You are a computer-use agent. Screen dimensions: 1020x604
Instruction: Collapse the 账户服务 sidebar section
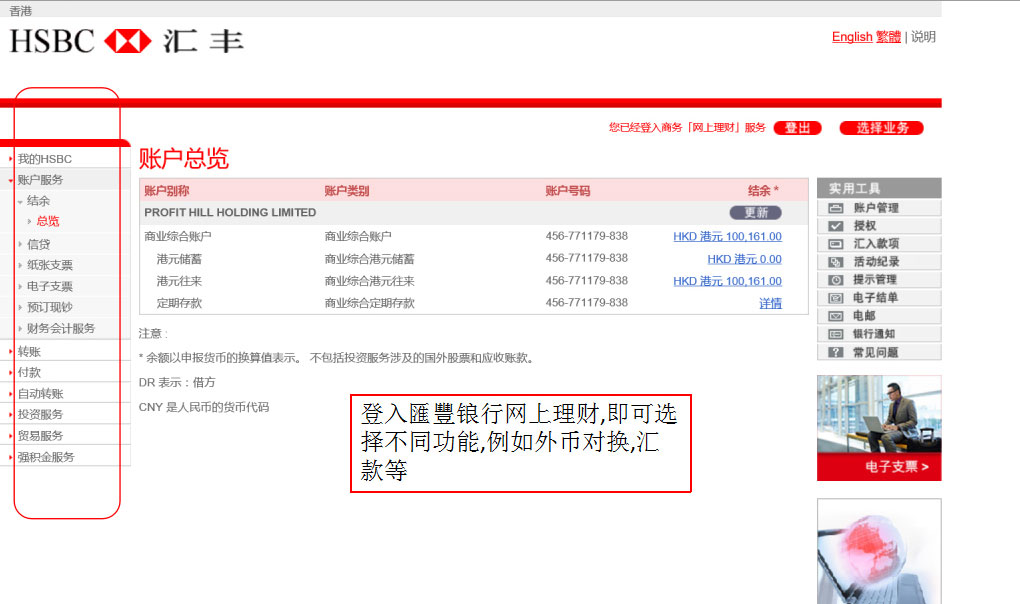pos(11,180)
